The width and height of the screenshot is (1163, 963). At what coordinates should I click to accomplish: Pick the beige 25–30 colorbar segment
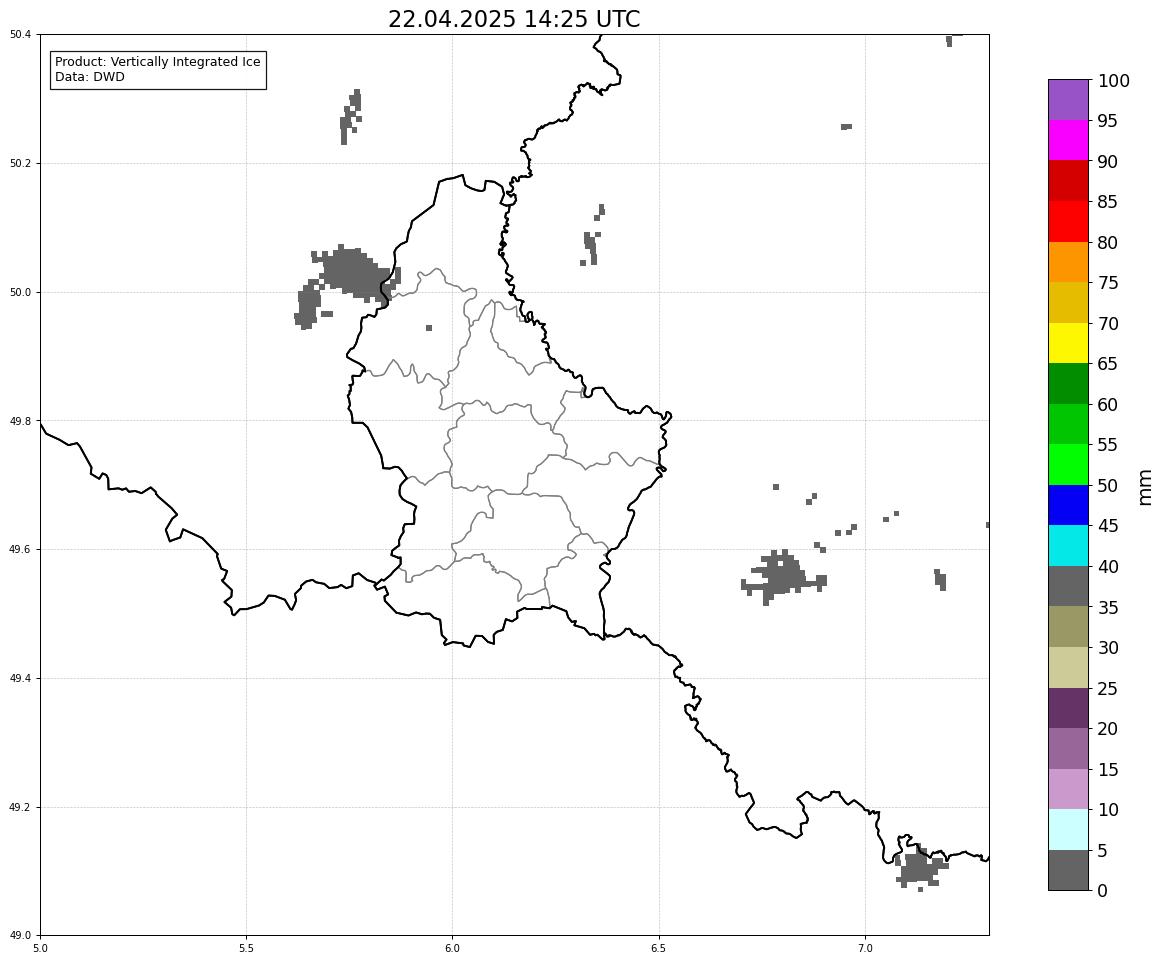point(1068,667)
